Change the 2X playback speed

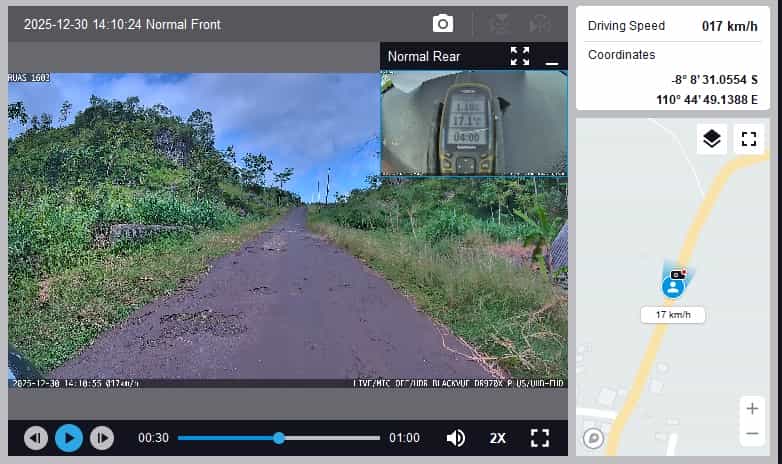tap(498, 438)
